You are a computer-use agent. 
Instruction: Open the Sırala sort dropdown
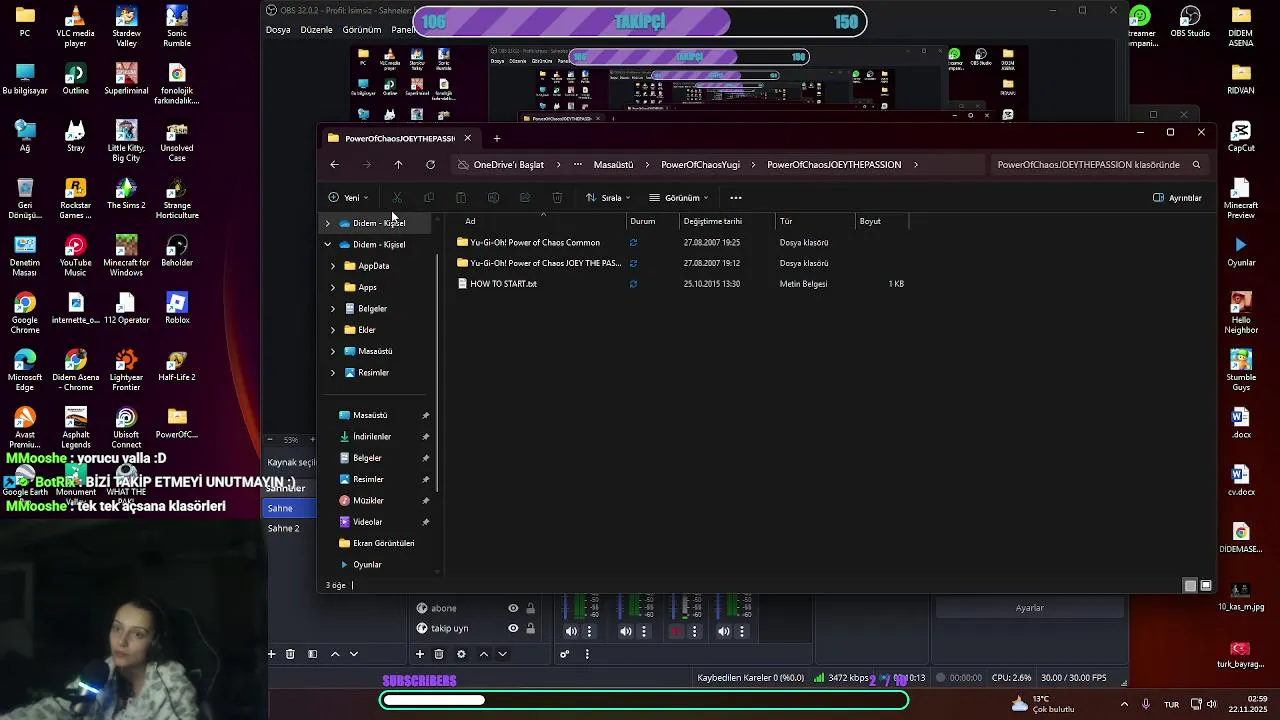[x=607, y=198]
